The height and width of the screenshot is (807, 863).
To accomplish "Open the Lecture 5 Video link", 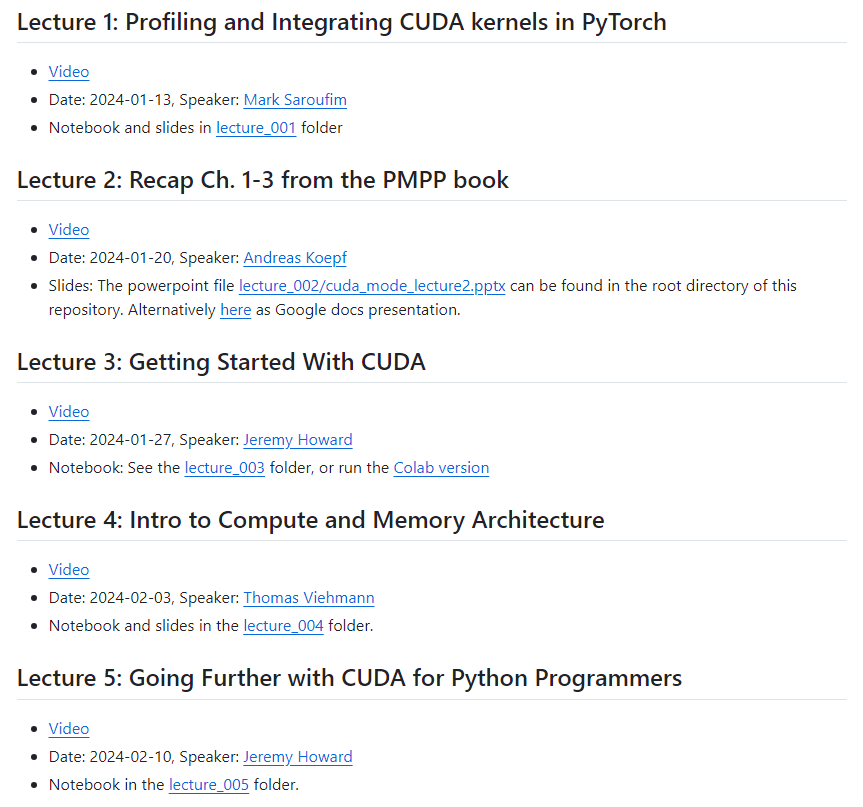I will click(x=69, y=729).
